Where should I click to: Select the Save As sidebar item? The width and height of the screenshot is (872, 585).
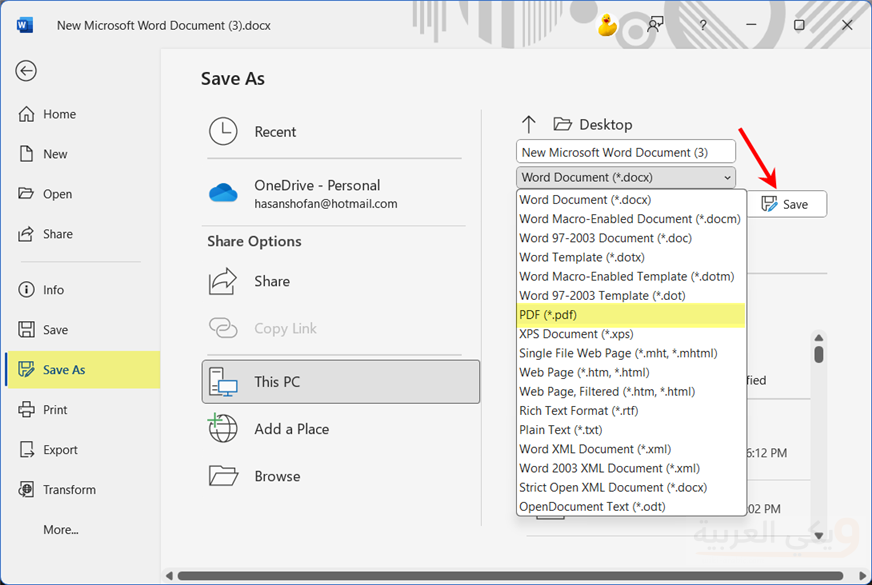click(83, 370)
